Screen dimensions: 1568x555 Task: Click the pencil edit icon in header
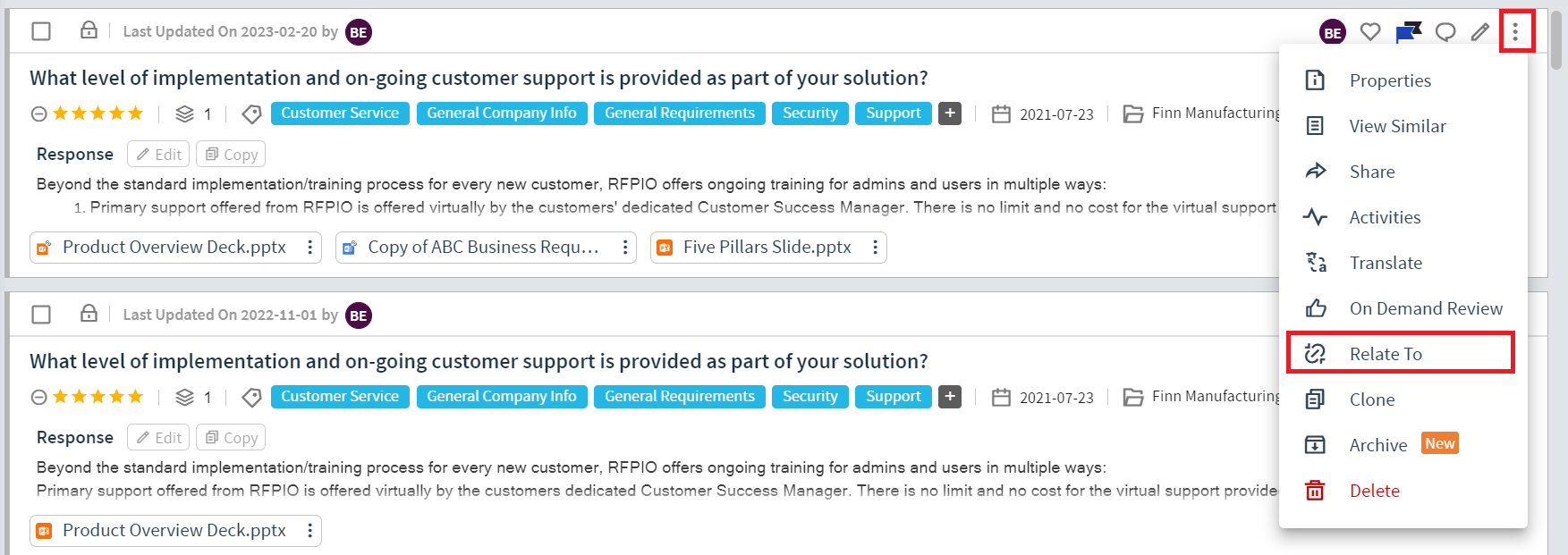1480,32
